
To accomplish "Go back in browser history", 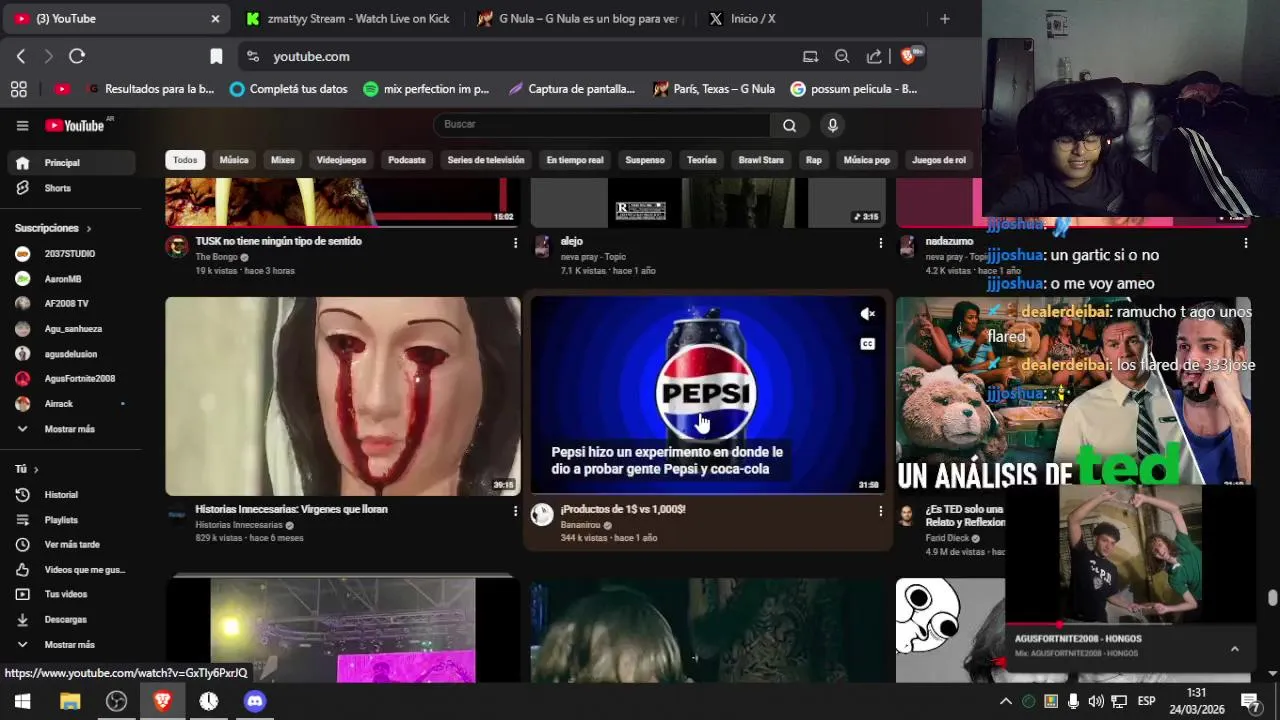I will [x=21, y=56].
